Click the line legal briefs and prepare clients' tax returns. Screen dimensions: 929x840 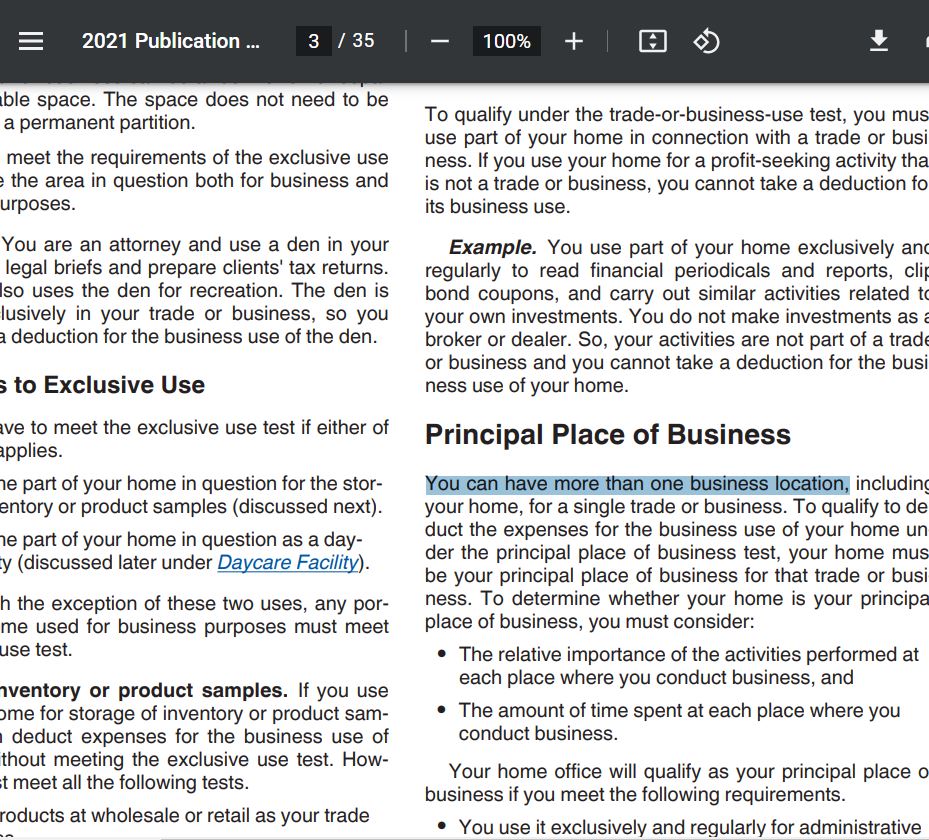click(x=197, y=268)
